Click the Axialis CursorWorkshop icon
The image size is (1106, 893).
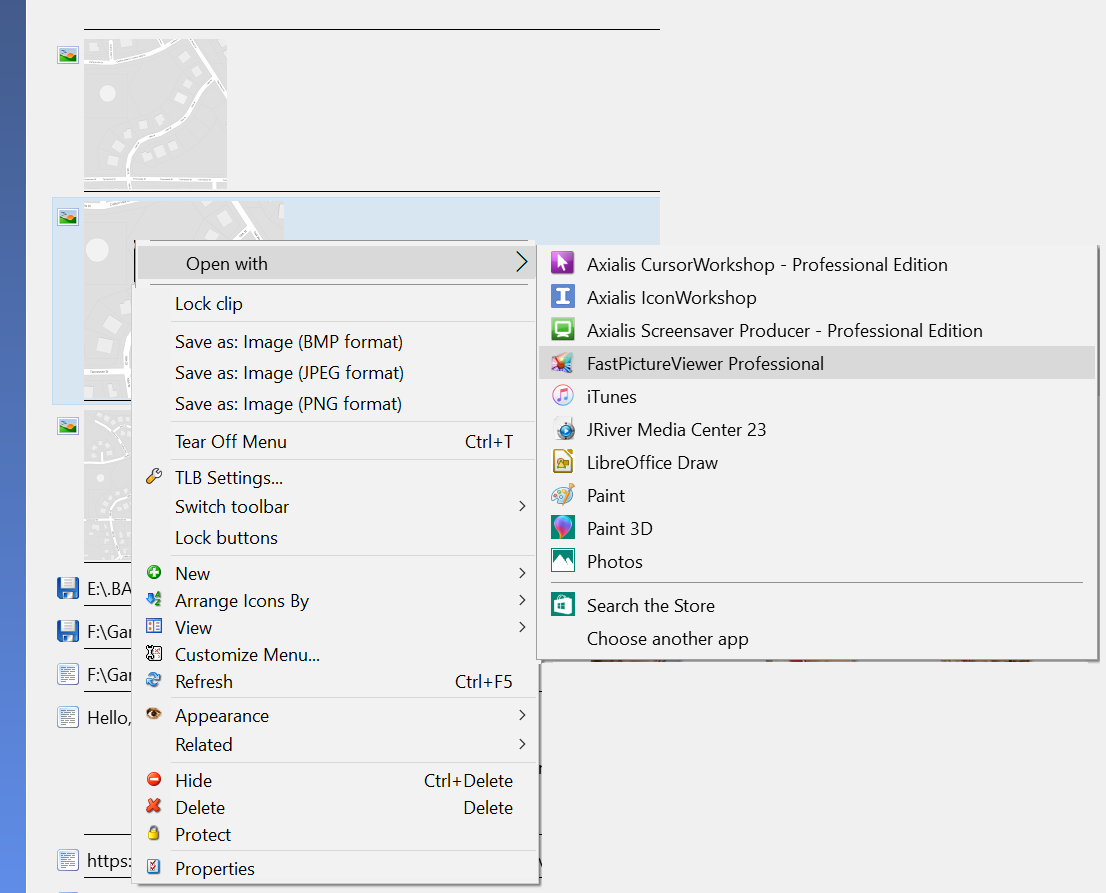tap(563, 264)
